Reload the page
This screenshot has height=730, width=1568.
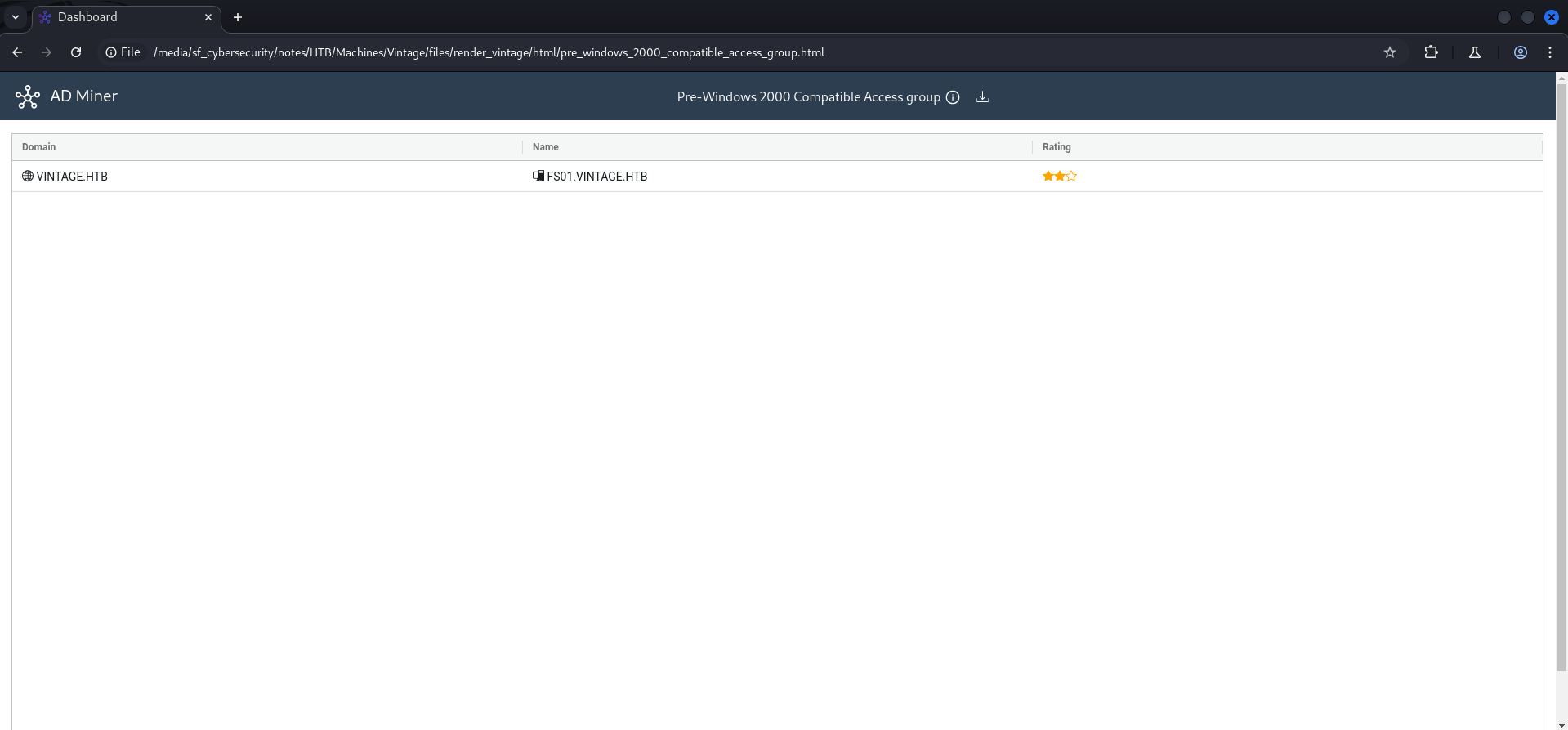[x=76, y=52]
